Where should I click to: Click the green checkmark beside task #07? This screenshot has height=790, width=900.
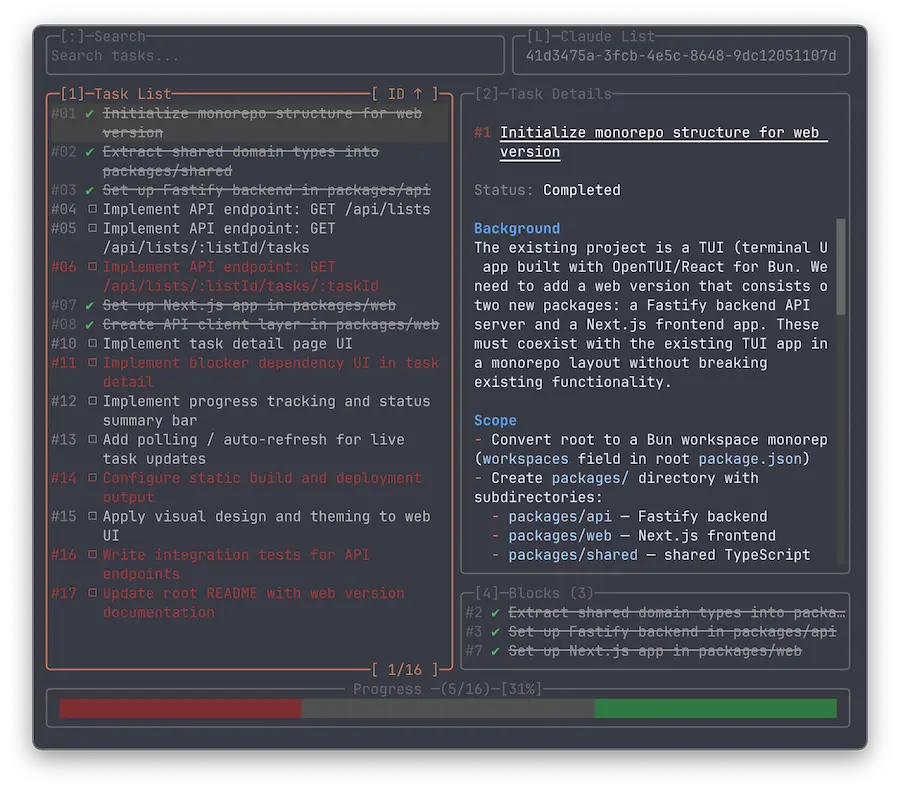(x=91, y=305)
